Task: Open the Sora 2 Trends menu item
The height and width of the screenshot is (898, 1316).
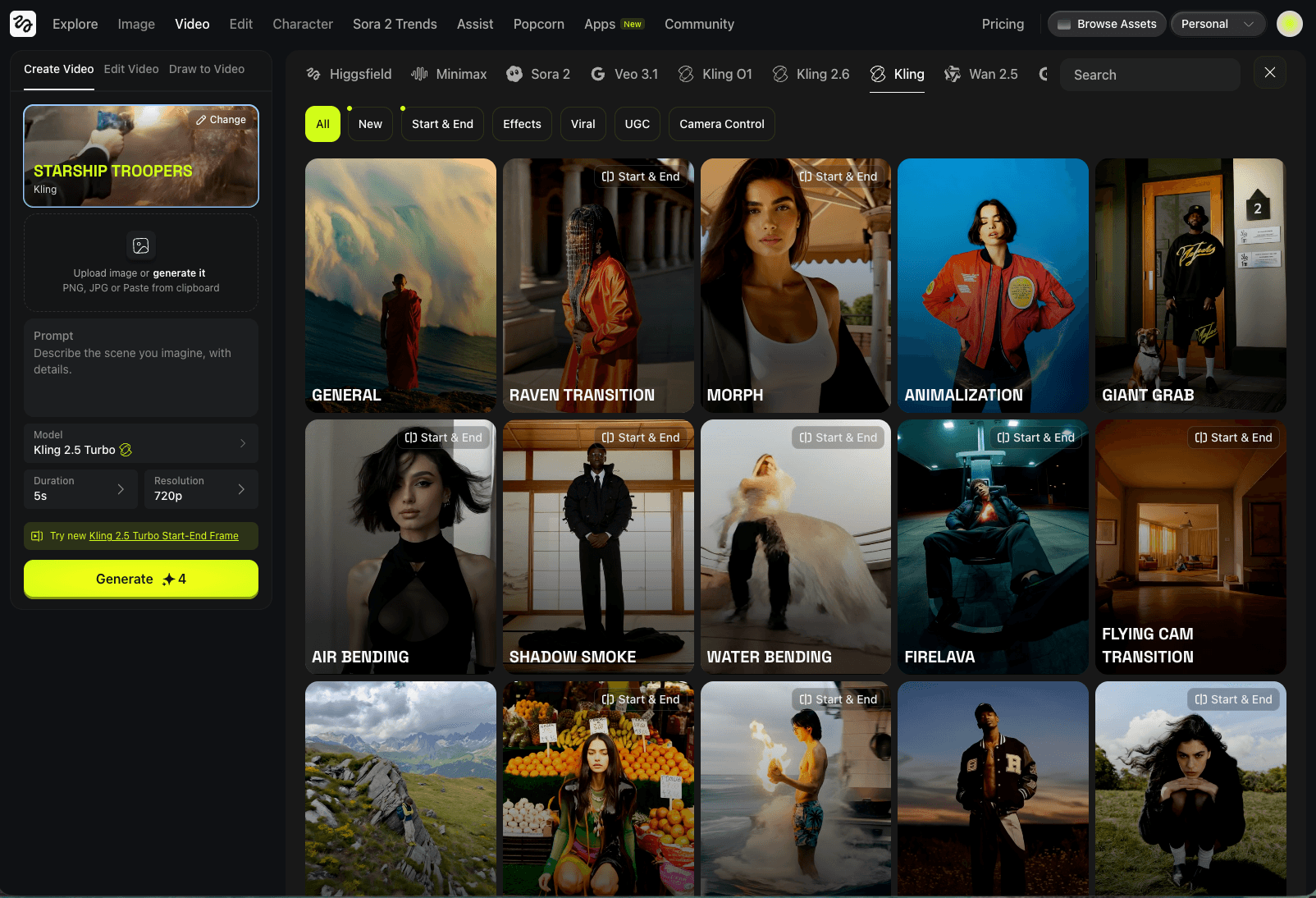Action: point(395,24)
